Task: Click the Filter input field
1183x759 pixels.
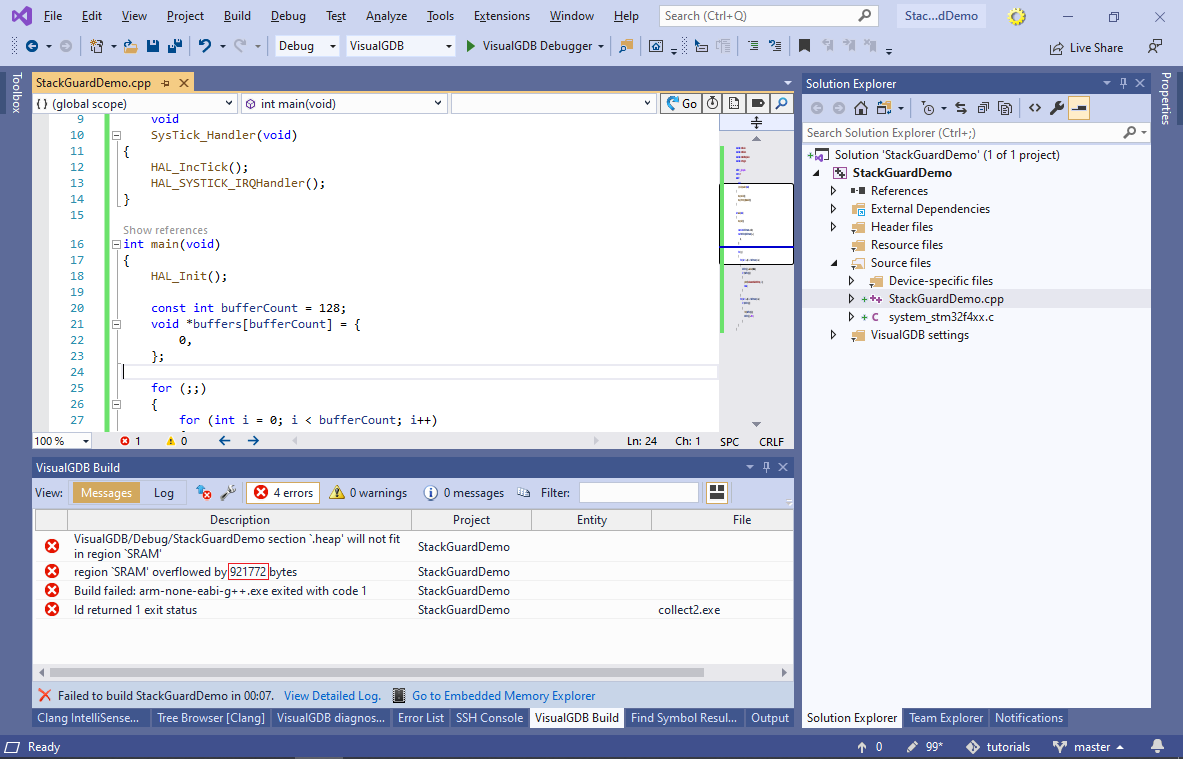Action: [638, 493]
